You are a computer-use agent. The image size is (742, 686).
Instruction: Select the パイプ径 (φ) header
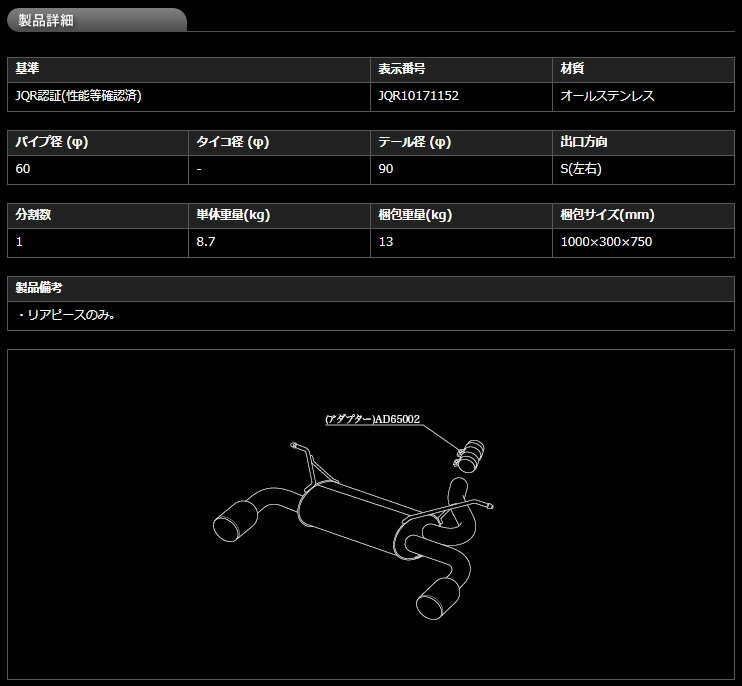point(52,143)
